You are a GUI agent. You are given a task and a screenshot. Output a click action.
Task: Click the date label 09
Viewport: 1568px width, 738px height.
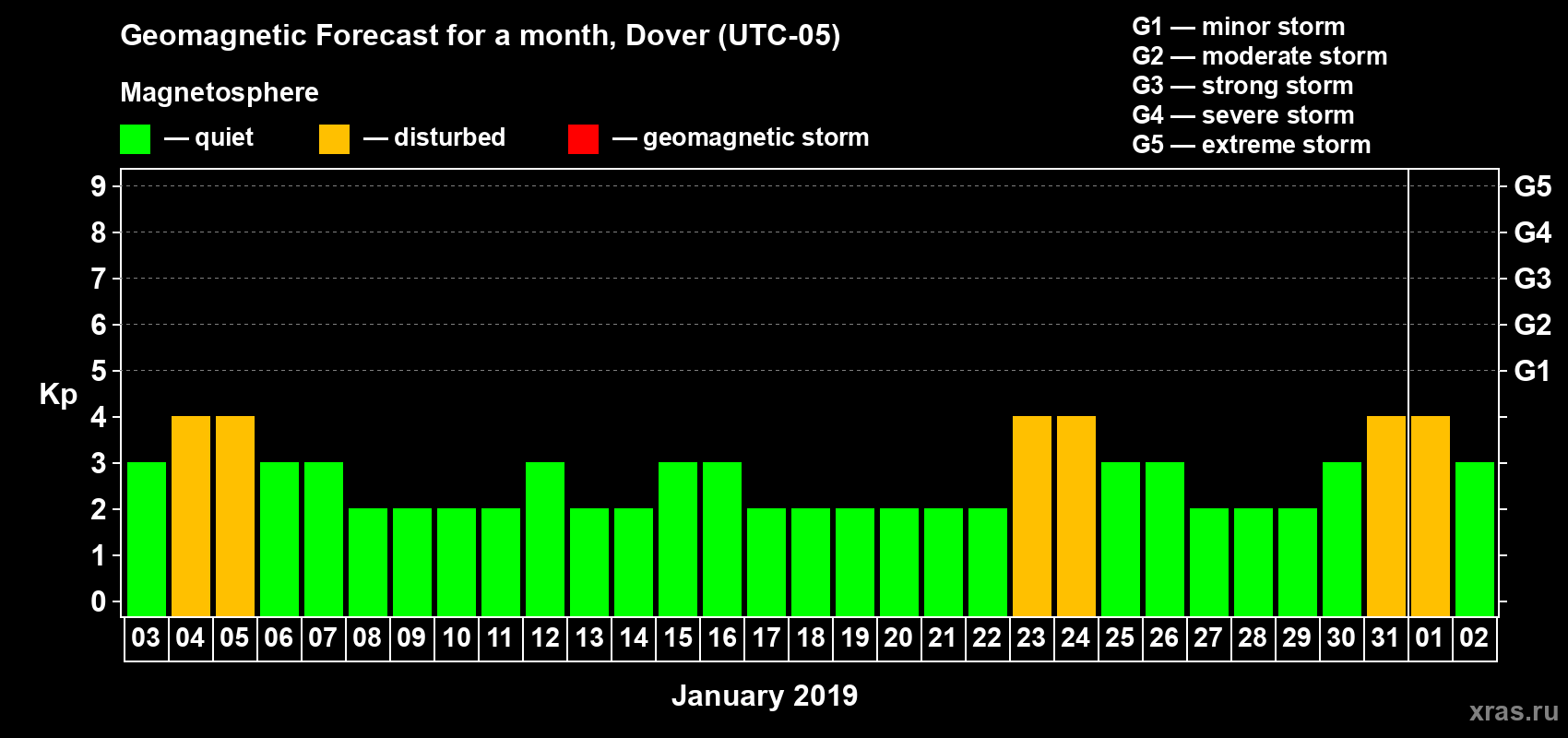coord(411,637)
